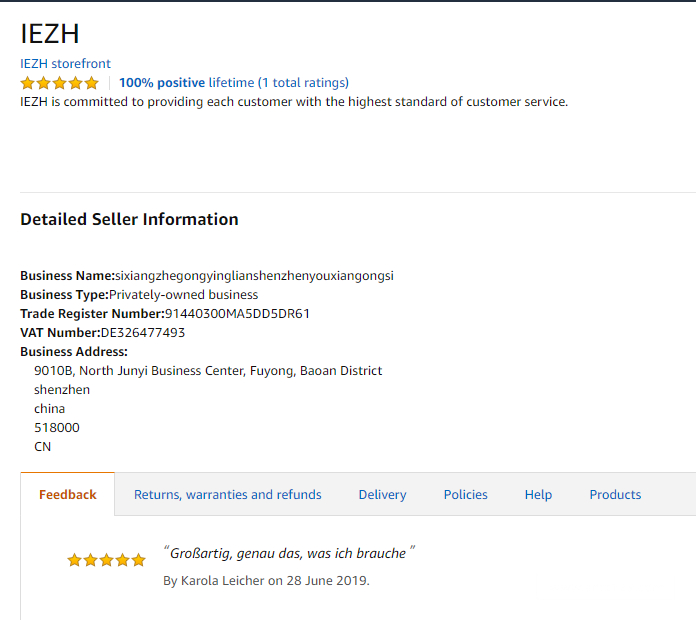This screenshot has height=620, width=696.
Task: Switch to the Feedback tab
Action: click(68, 494)
